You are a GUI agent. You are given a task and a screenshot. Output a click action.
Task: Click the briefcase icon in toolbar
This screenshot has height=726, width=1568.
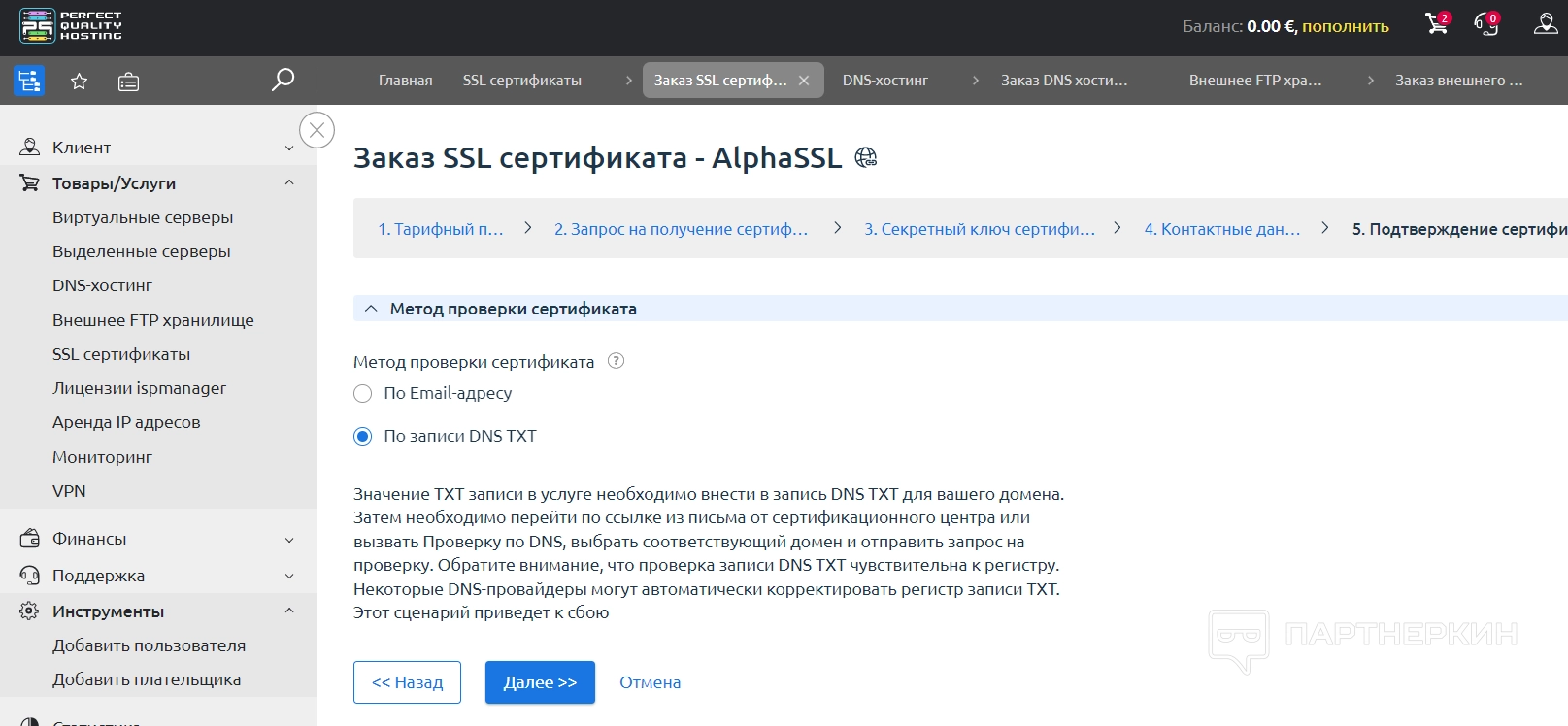(128, 82)
